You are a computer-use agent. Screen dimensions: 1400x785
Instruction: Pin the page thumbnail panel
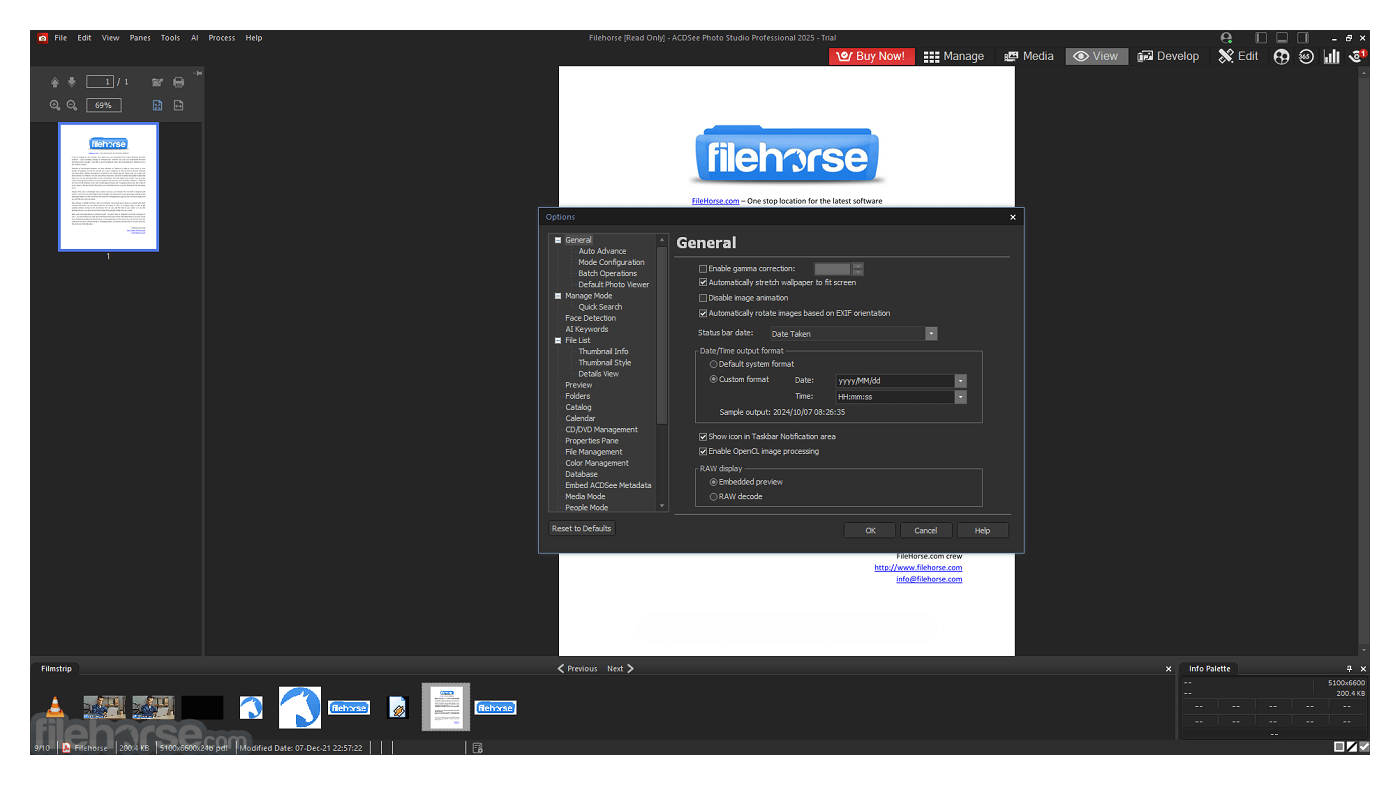click(198, 73)
